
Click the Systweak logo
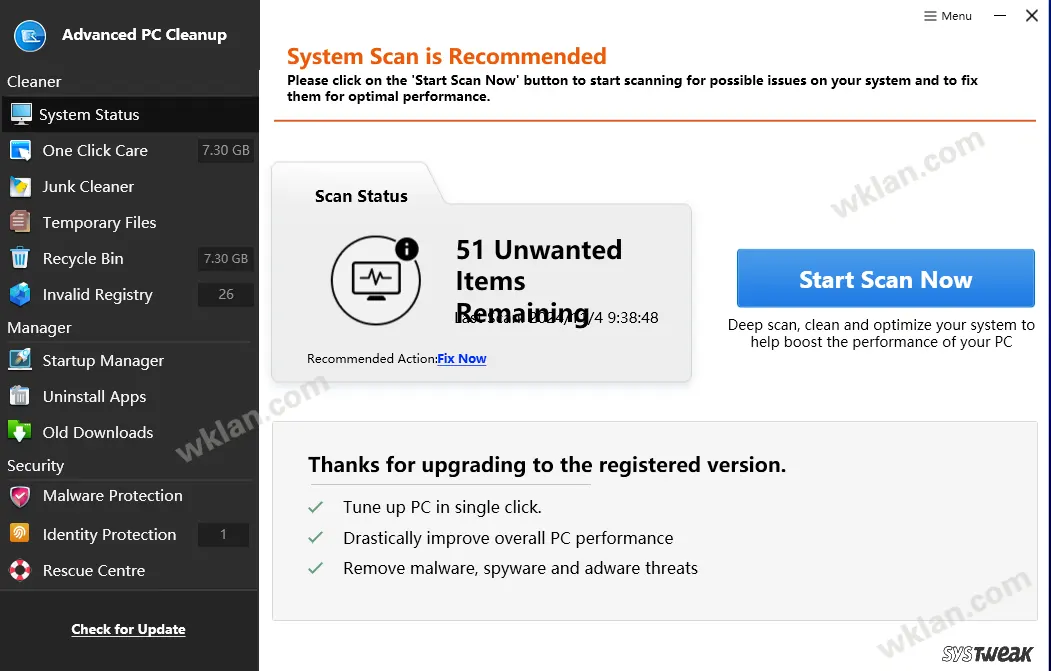coord(987,653)
